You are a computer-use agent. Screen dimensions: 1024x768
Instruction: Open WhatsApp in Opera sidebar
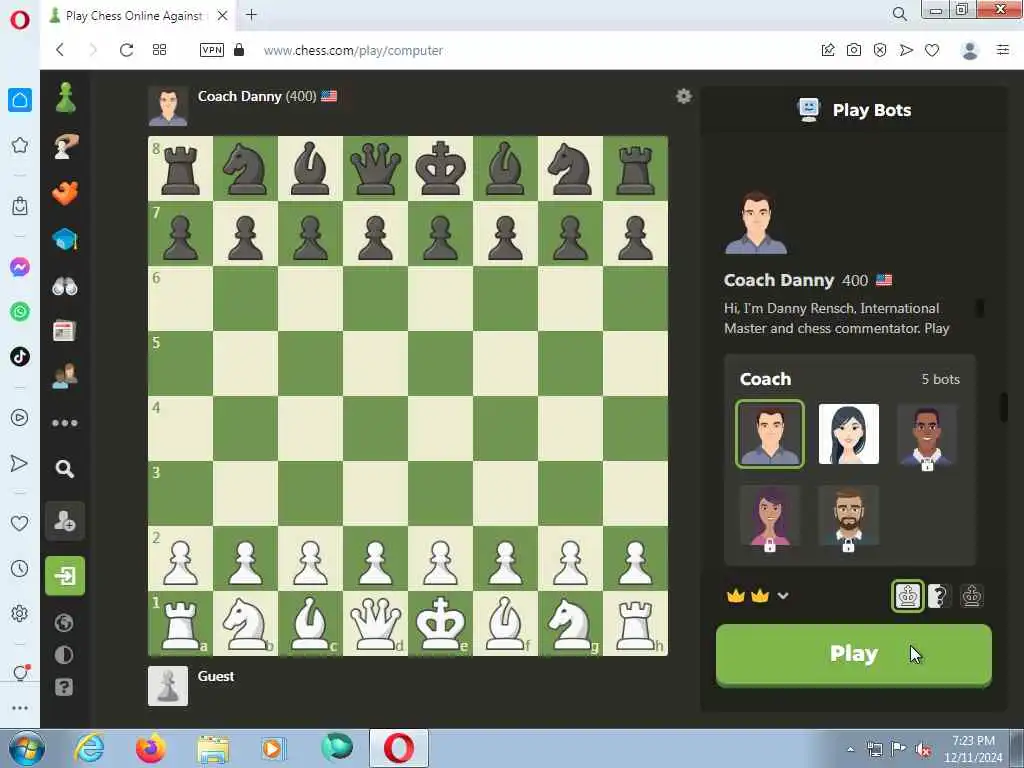point(20,312)
